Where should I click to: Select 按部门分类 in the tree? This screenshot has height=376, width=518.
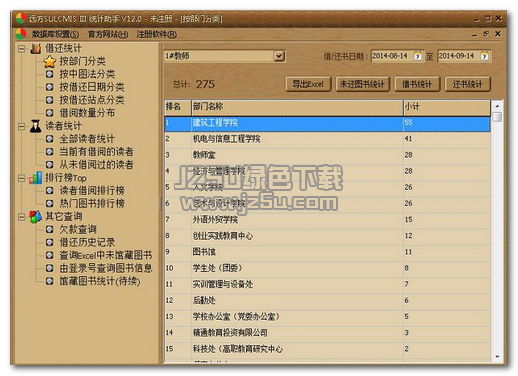click(x=82, y=61)
